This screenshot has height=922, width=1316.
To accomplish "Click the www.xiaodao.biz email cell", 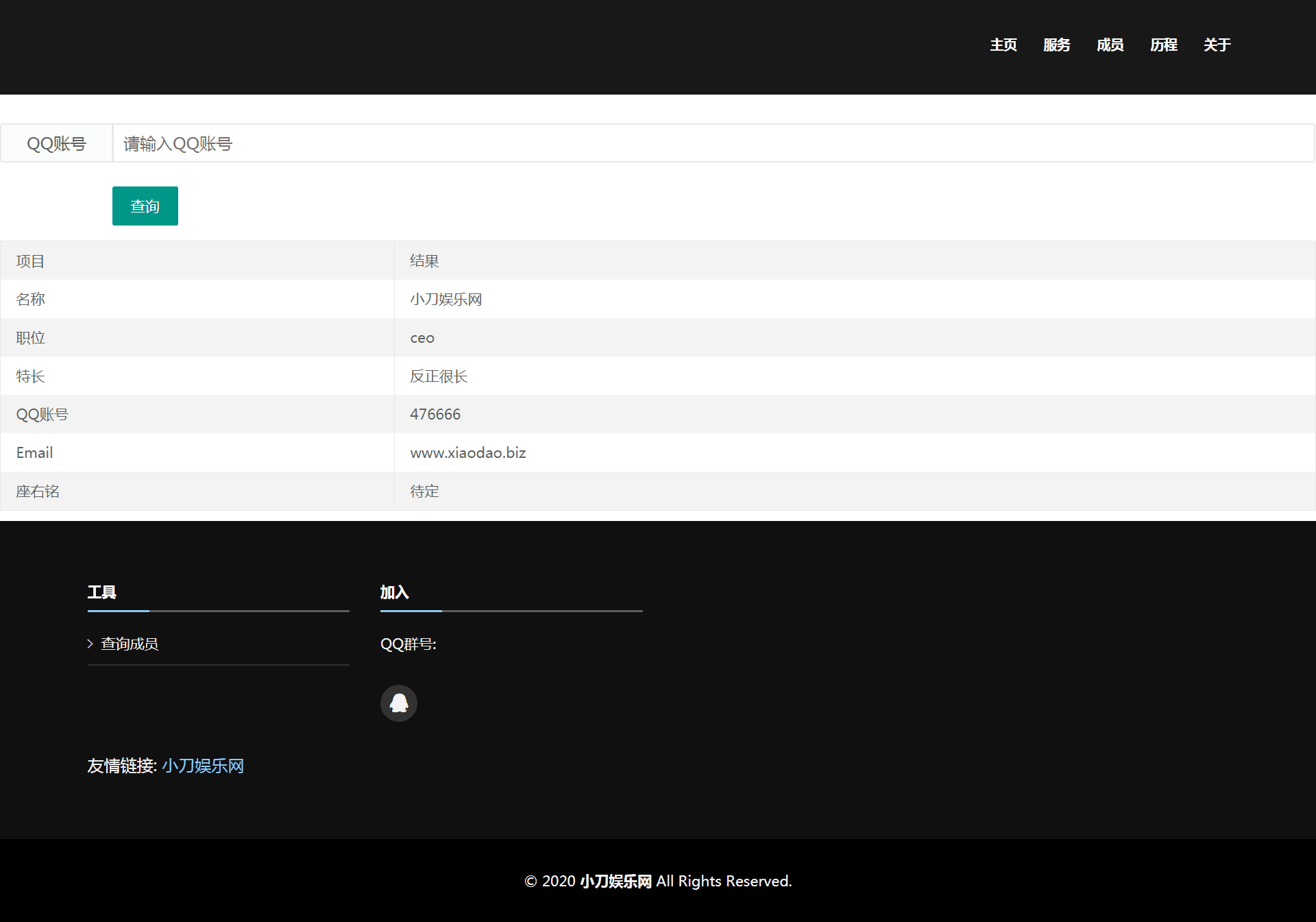I will 468,452.
